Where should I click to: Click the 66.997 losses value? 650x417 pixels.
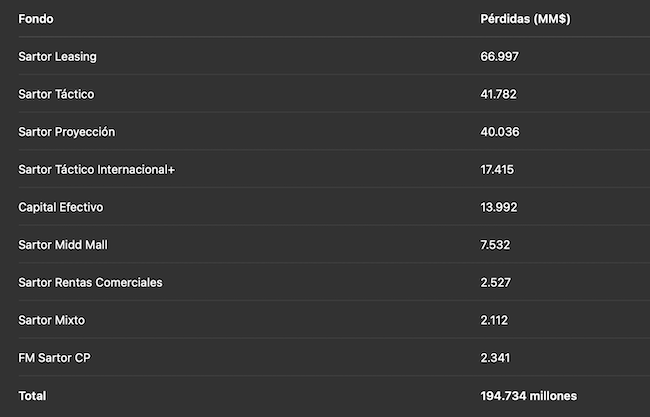click(499, 56)
